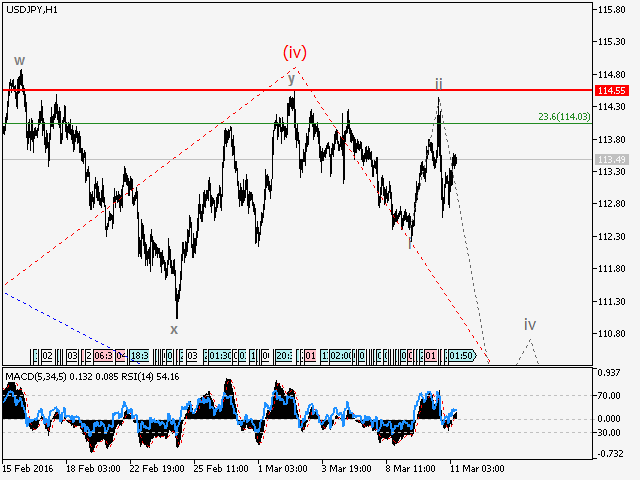Click the 25 Feb 11:00 time label
Screen dimensions: 640x480
point(221,469)
